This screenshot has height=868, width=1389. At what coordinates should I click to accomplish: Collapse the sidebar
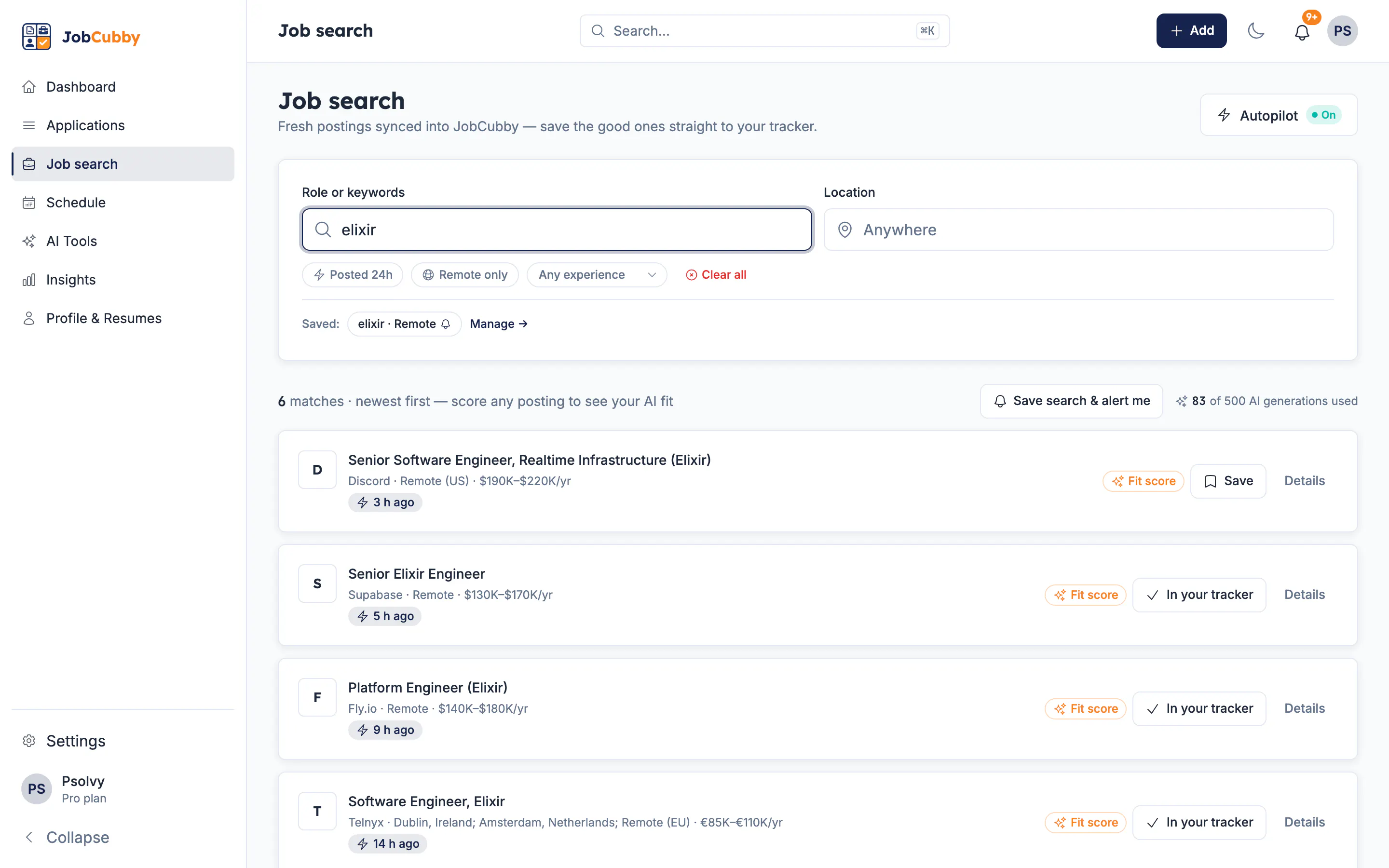123,837
